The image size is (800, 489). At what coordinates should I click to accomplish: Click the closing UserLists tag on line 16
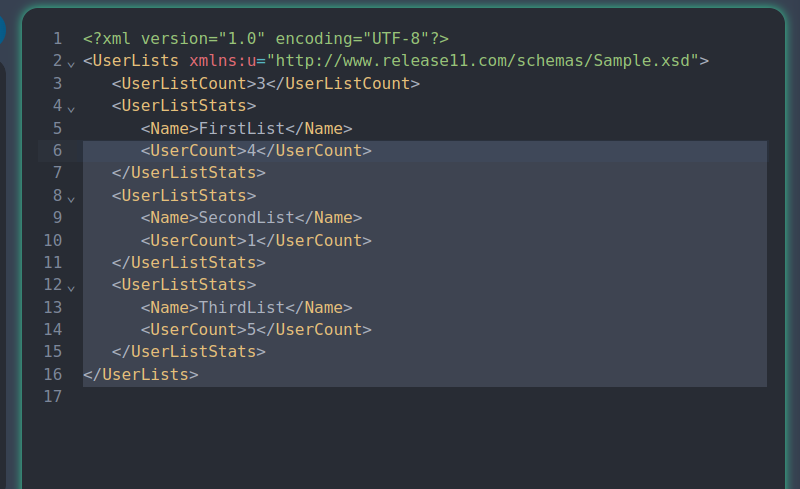click(x=141, y=375)
